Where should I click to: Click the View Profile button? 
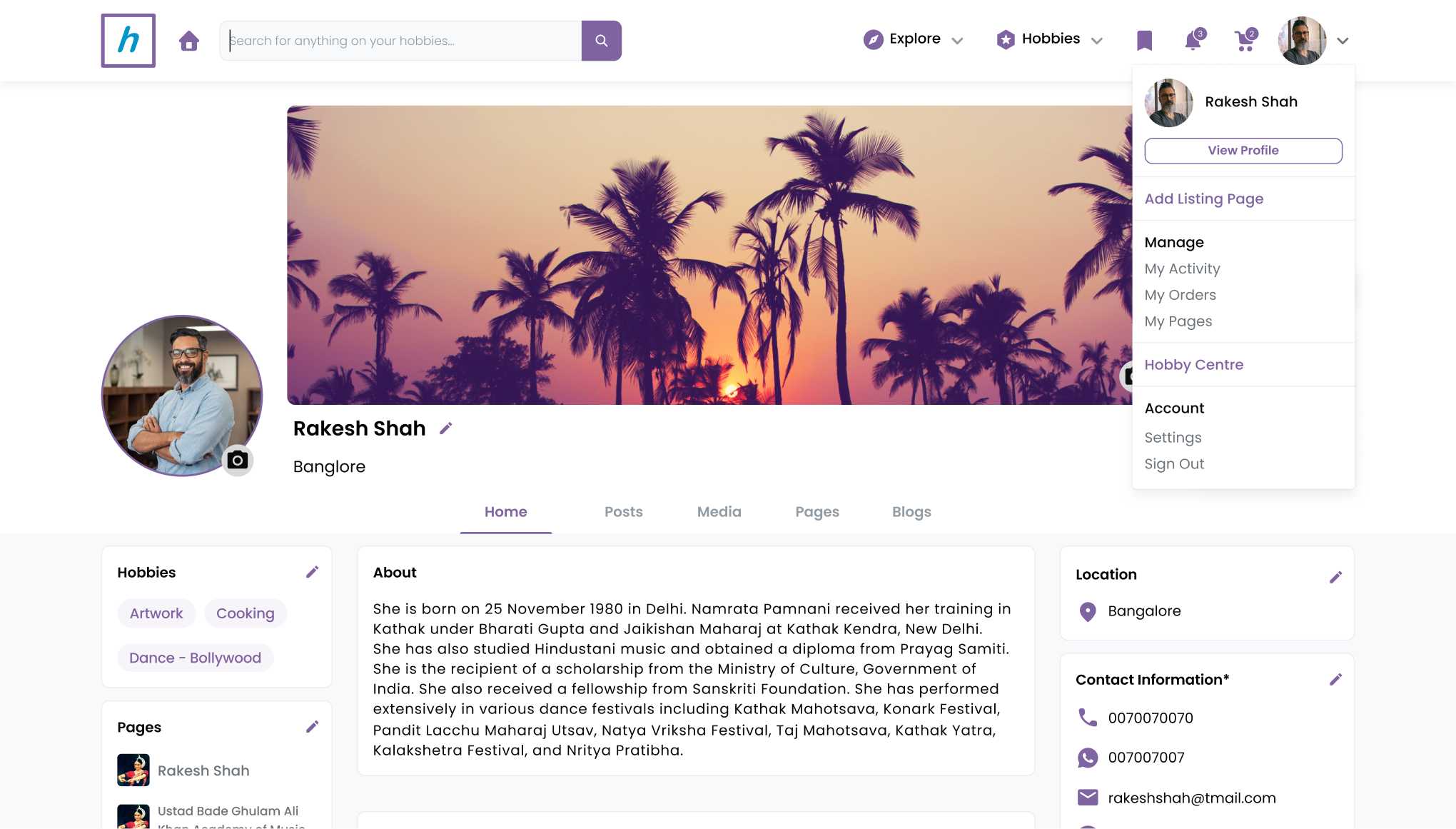click(1243, 151)
